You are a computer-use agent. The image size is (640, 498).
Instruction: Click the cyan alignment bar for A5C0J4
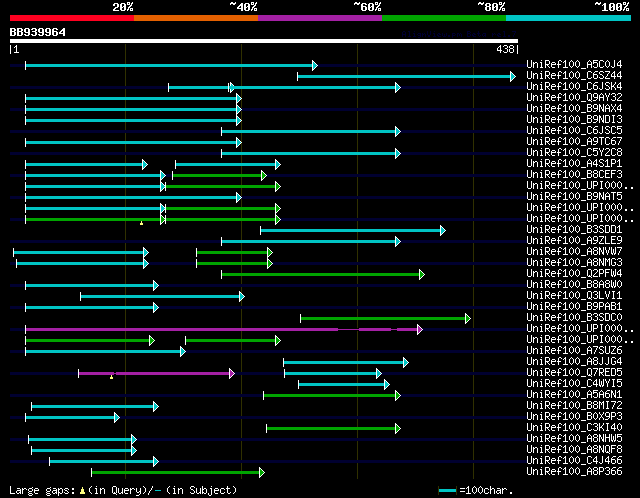(x=169, y=65)
